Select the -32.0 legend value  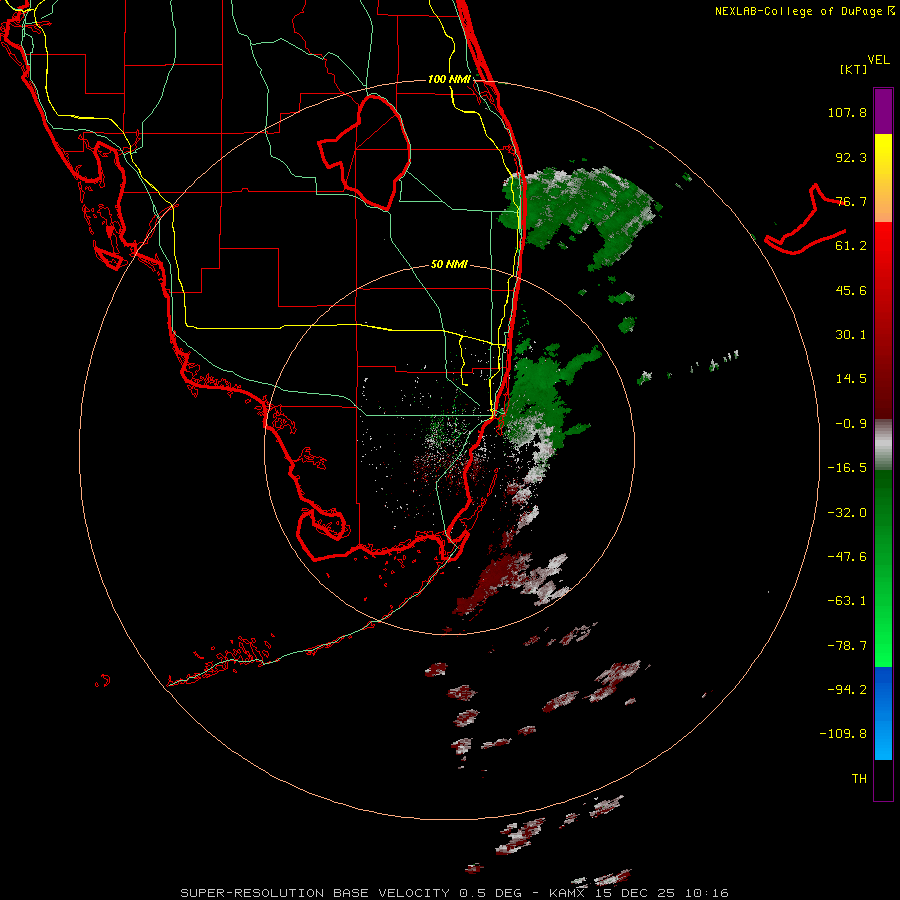point(847,513)
